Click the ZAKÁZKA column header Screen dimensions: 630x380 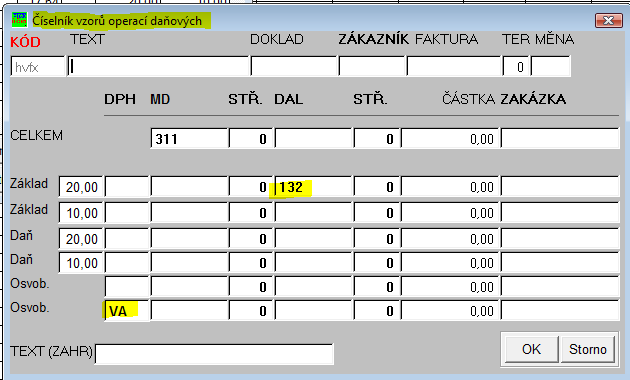534,99
